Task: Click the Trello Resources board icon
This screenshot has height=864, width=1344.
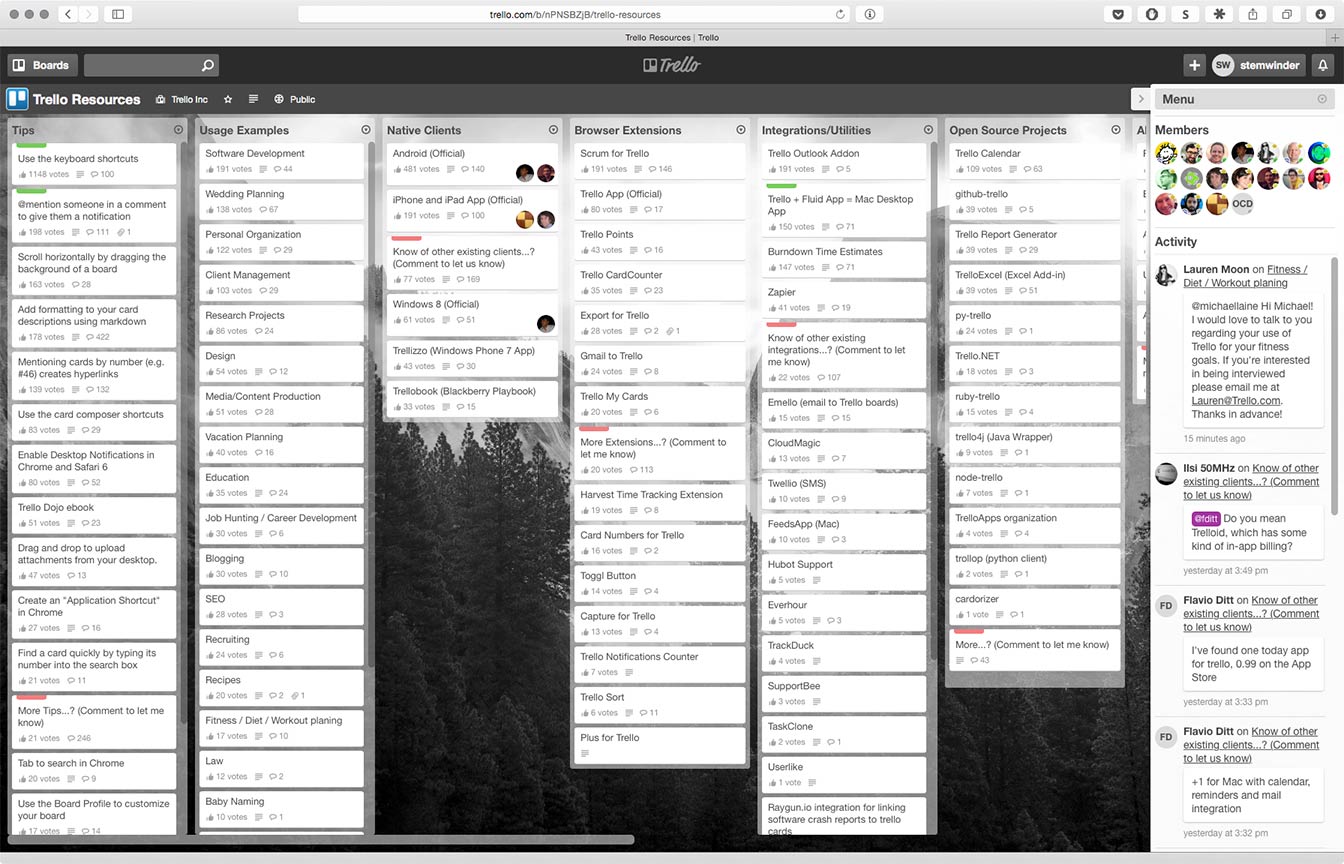Action: click(17, 99)
